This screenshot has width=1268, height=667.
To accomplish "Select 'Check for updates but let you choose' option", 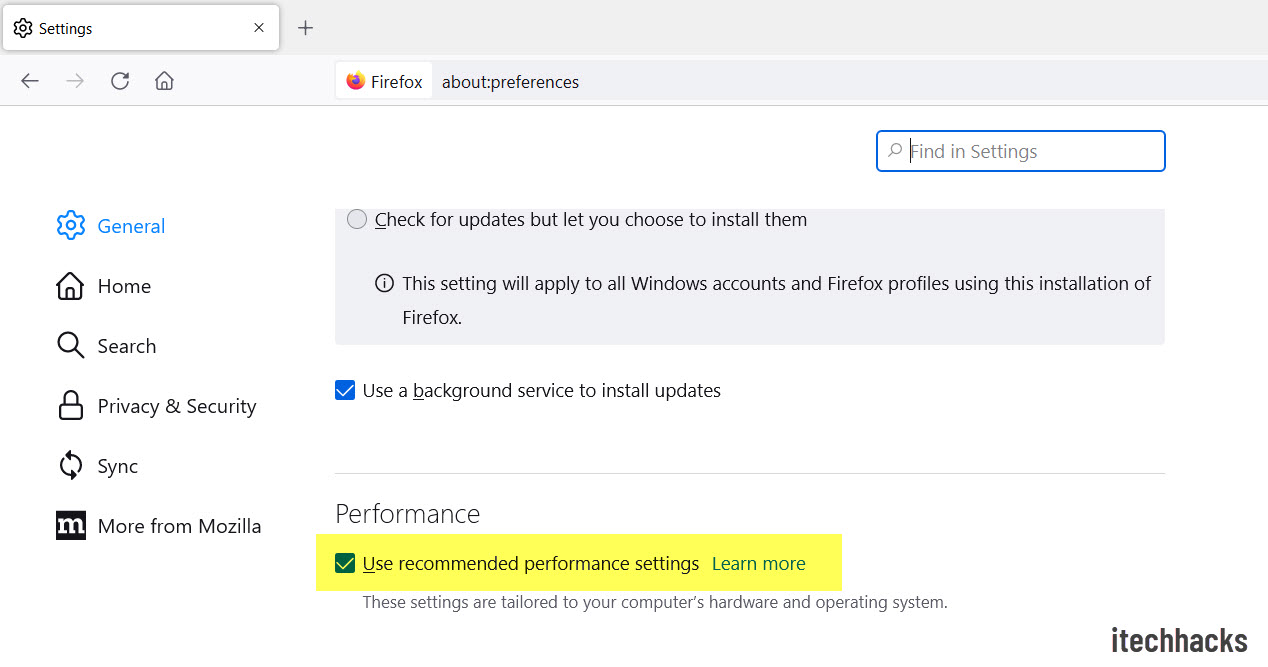I will pos(357,219).
